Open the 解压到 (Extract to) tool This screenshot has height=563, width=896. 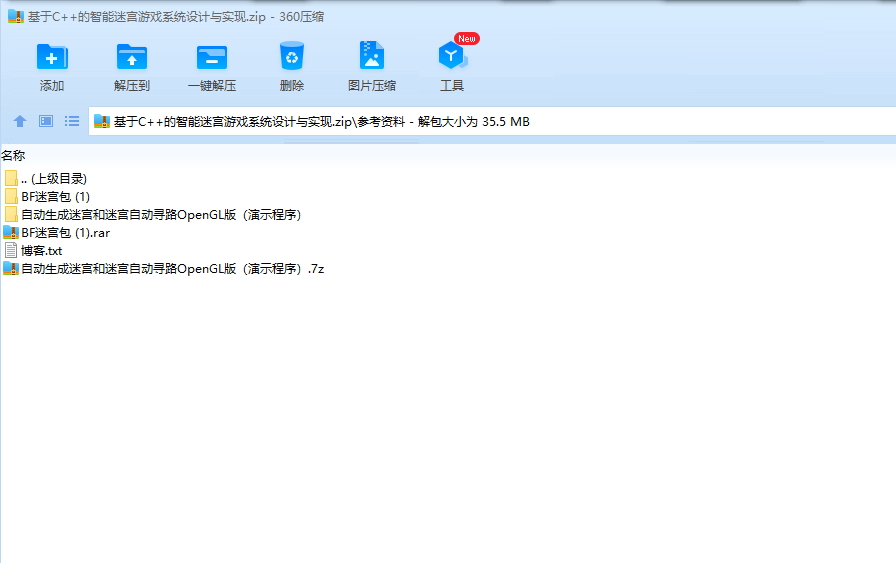132,57
